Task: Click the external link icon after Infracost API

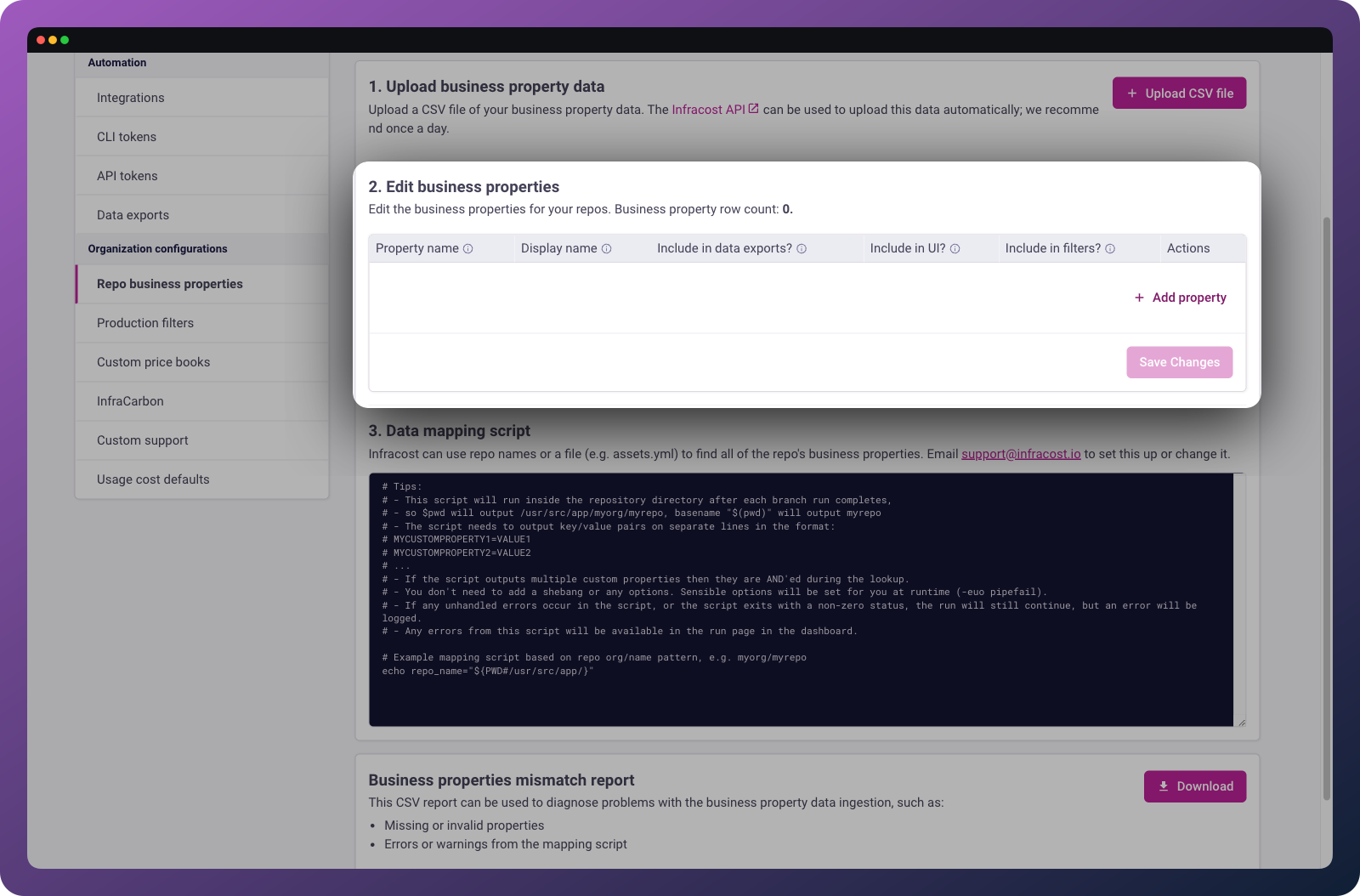Action: [752, 108]
